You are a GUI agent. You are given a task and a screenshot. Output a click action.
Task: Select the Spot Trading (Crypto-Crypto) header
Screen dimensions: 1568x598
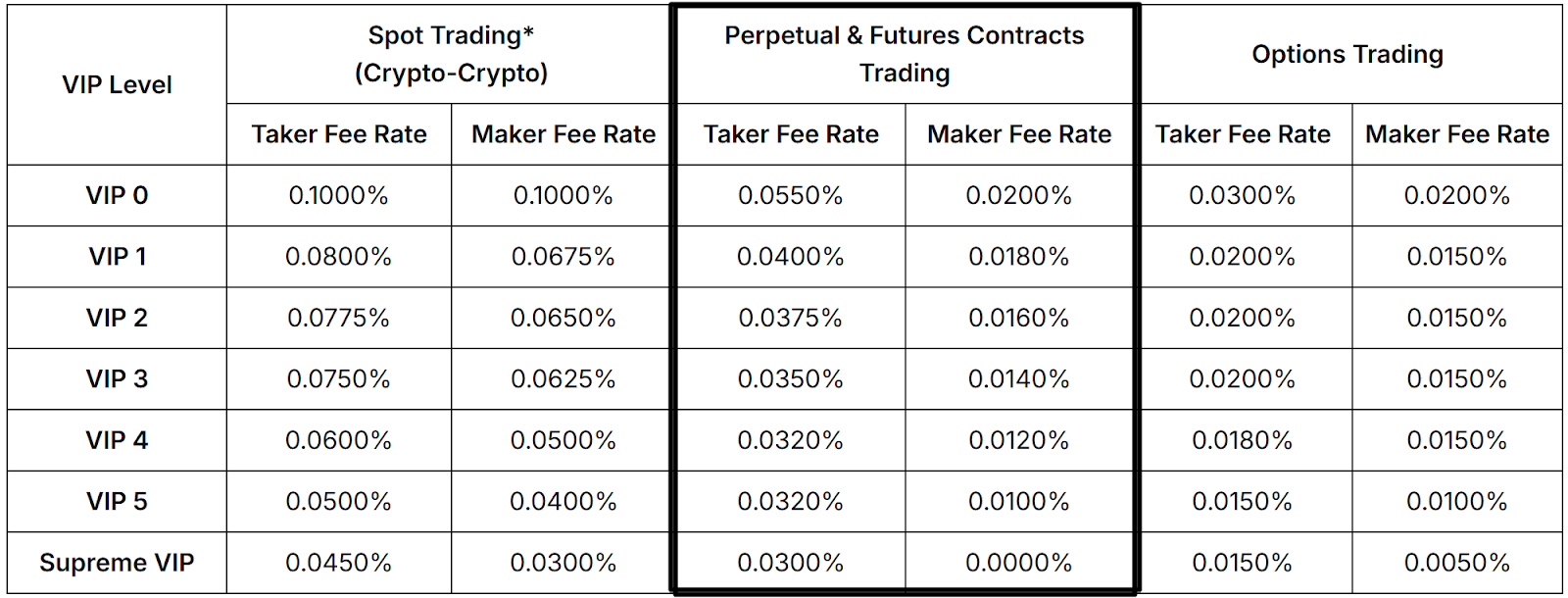point(451,54)
